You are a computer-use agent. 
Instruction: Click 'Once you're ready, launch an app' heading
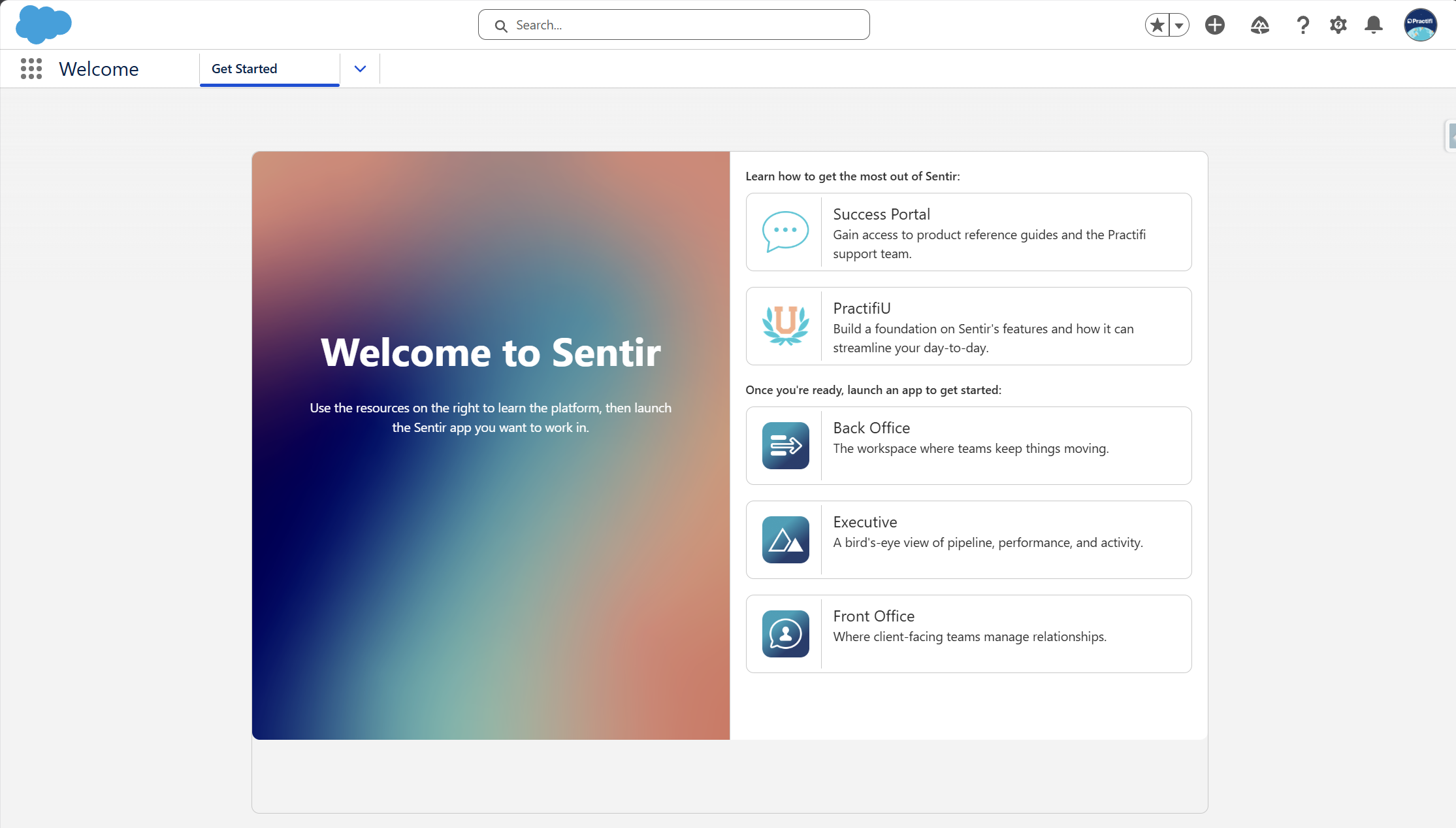click(x=873, y=390)
